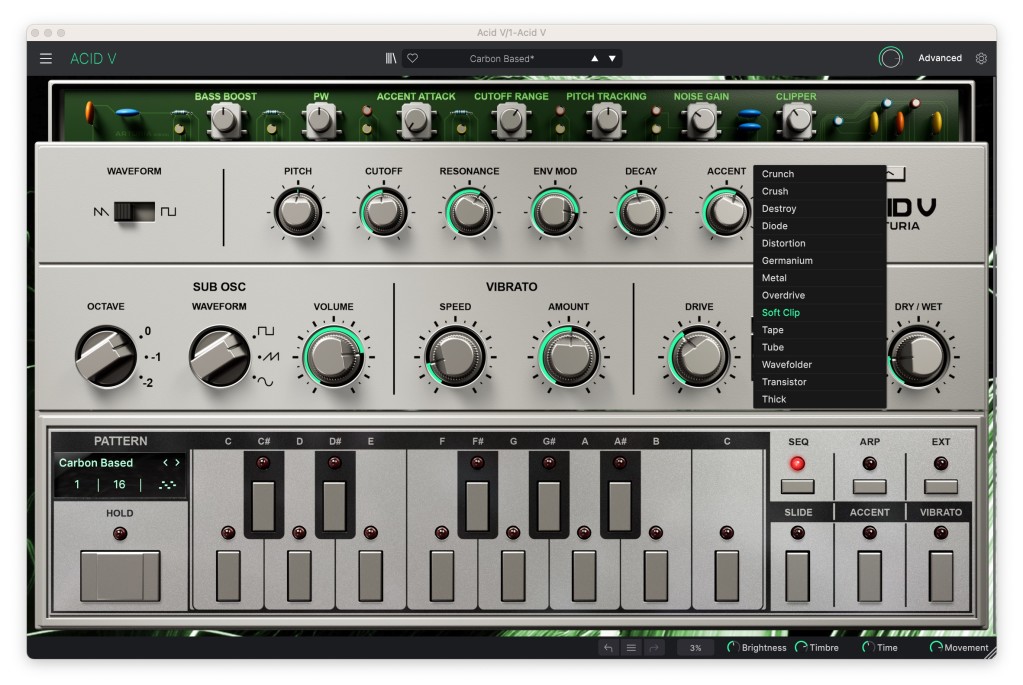The width and height of the screenshot is (1023, 685).
Task: Toggle the SEQ mode button
Action: [797, 486]
